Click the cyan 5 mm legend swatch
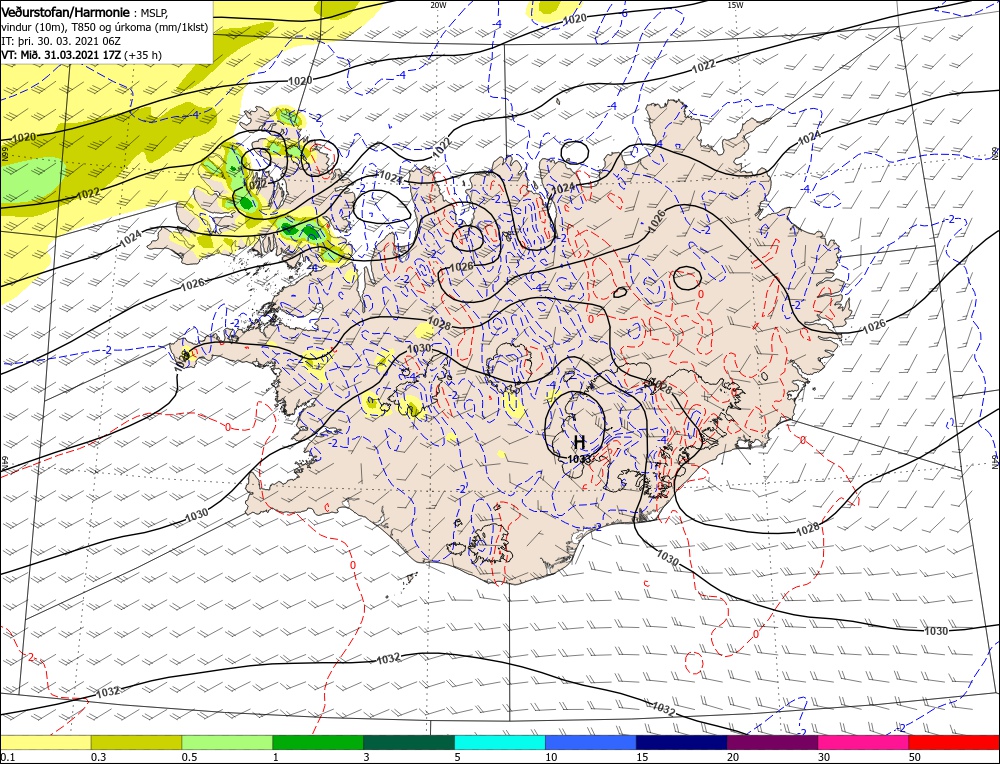The image size is (1000, 764). click(500, 742)
